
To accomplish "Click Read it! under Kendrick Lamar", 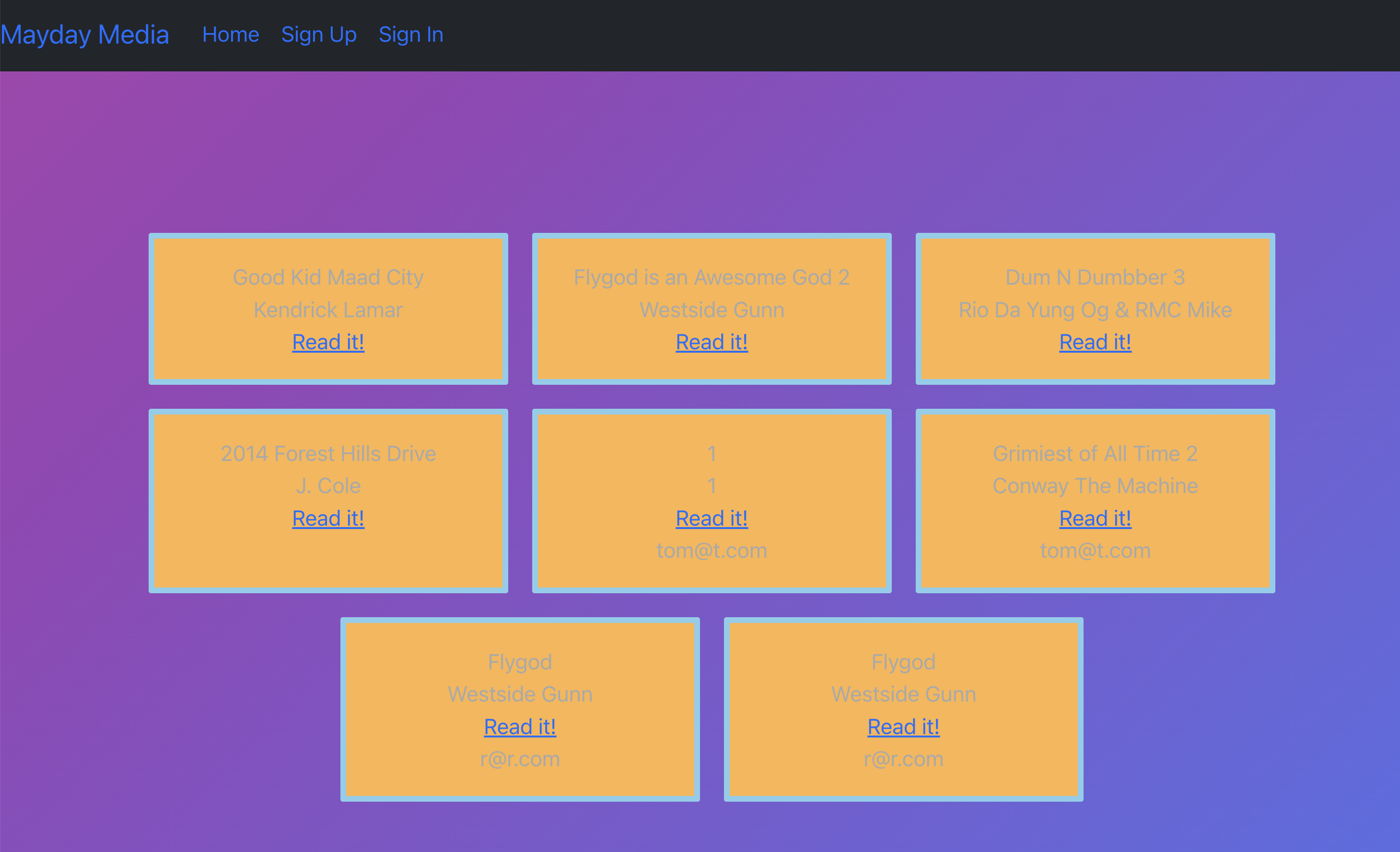I will click(x=328, y=342).
